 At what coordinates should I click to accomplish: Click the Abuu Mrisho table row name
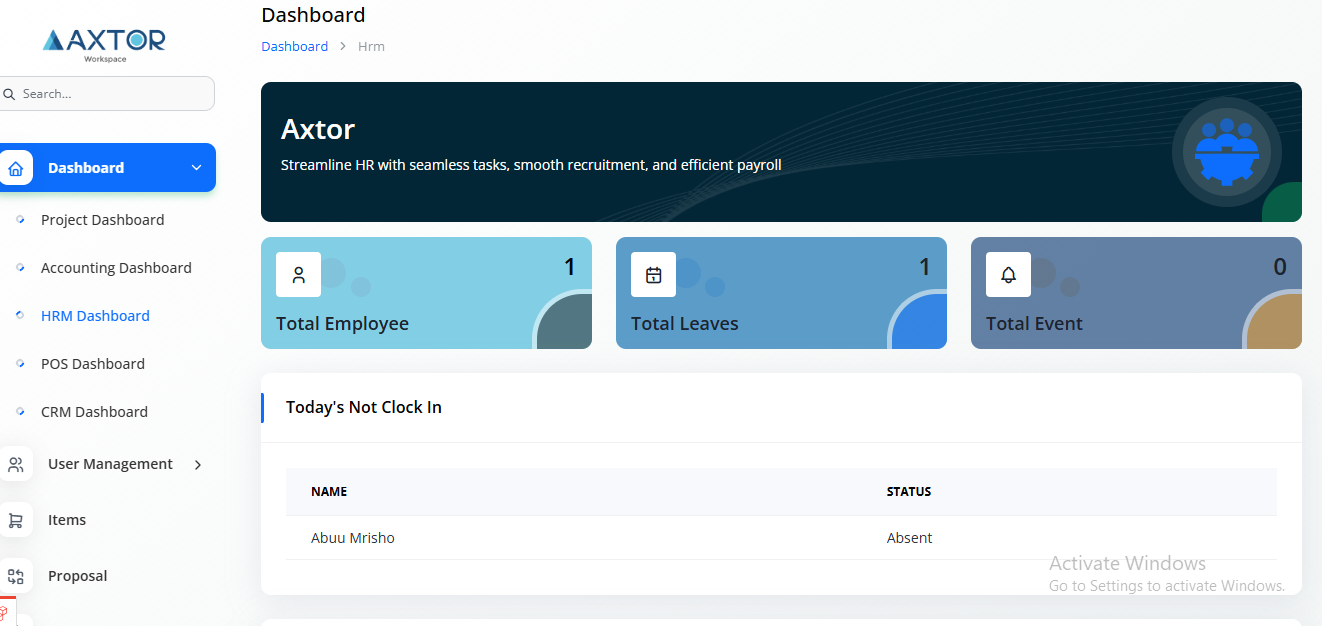point(353,538)
